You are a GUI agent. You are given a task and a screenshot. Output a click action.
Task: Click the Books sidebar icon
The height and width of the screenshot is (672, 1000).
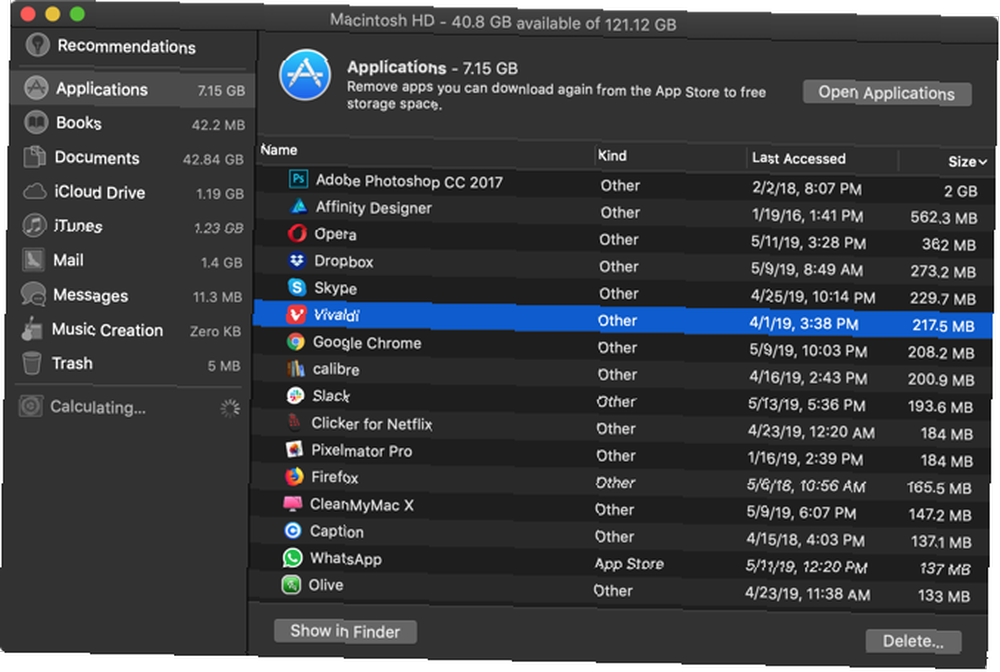click(36, 122)
